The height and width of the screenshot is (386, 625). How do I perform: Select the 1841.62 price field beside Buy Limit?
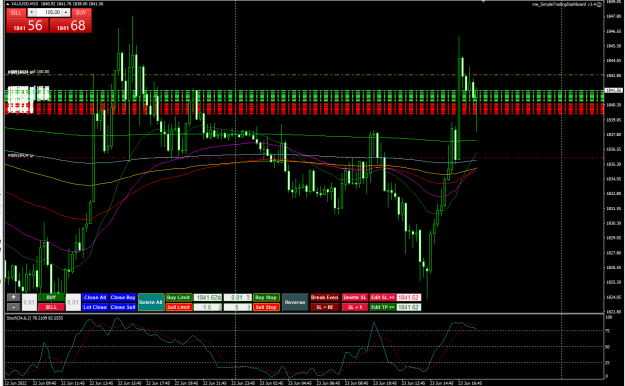point(208,297)
